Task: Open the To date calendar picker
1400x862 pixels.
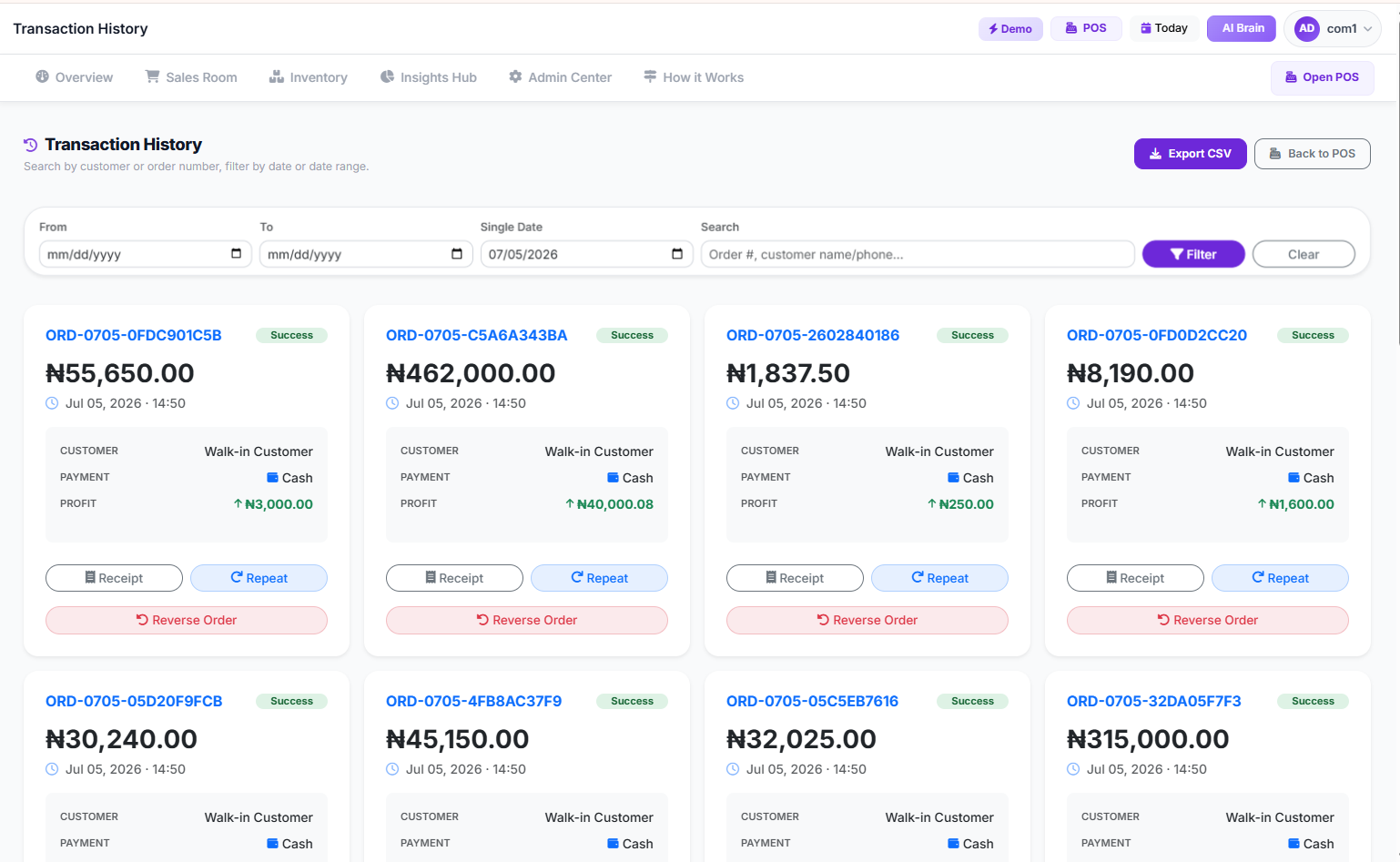Action: (x=456, y=254)
